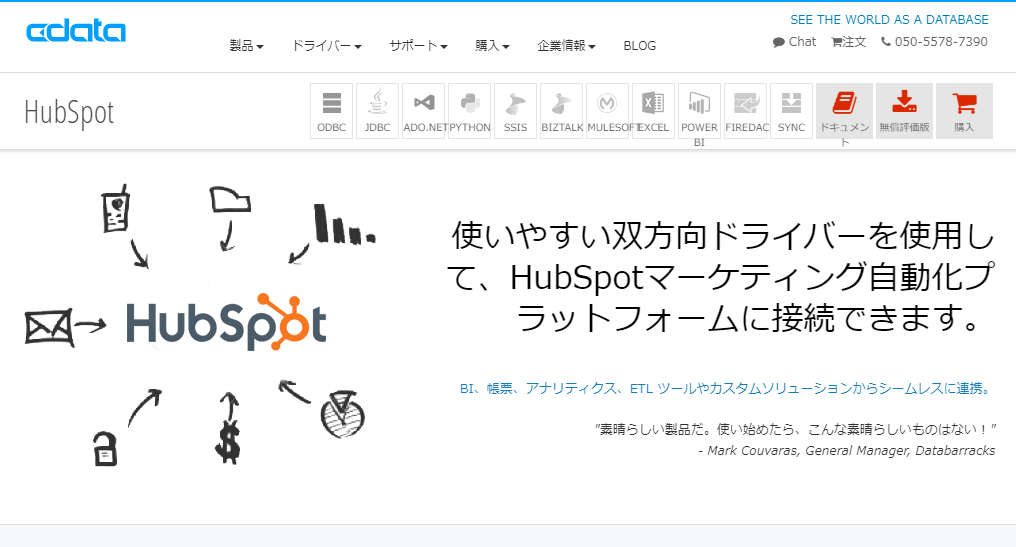
Task: Expand the 製品 menu
Action: (246, 45)
